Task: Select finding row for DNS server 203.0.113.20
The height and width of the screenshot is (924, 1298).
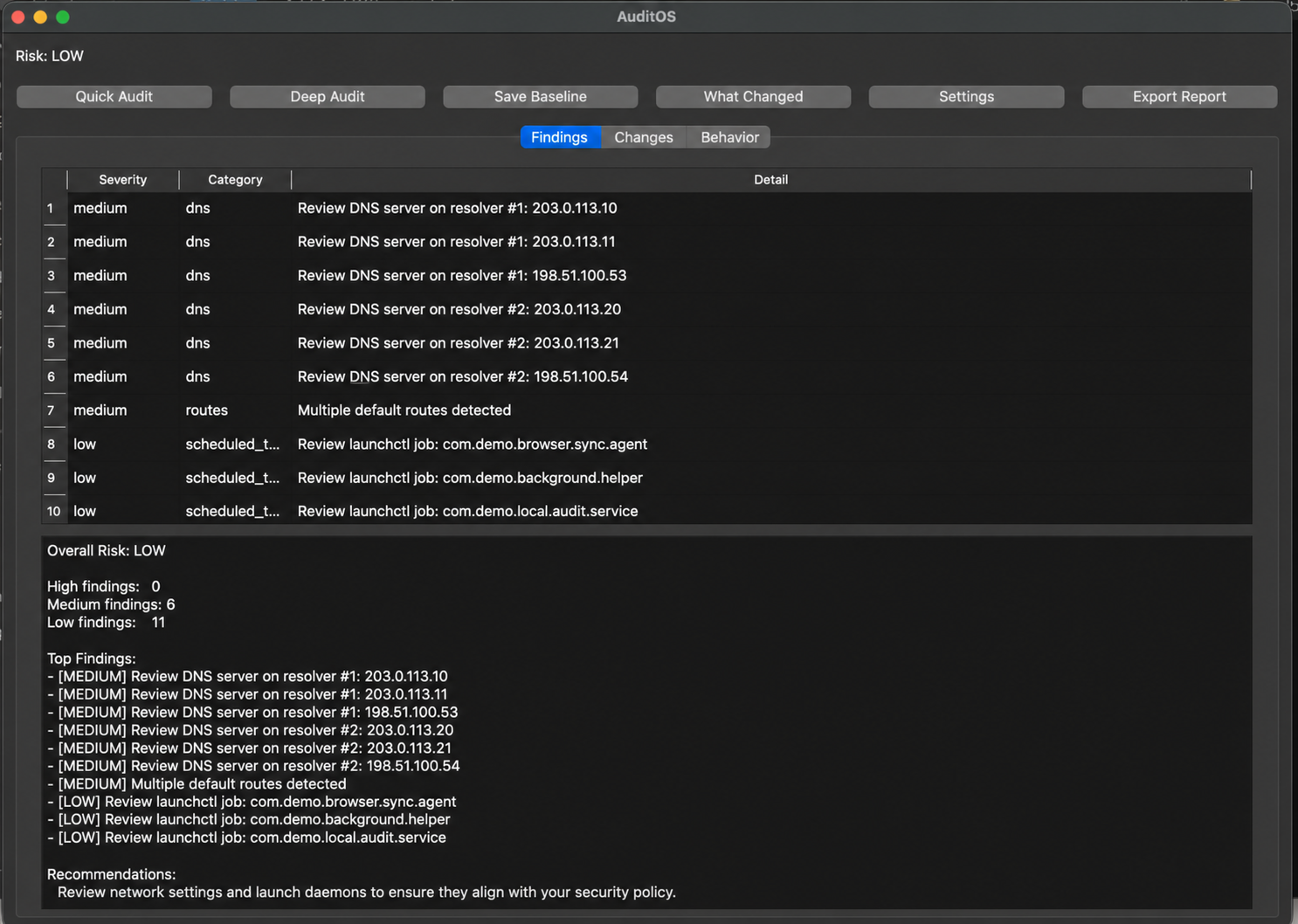Action: coord(647,309)
